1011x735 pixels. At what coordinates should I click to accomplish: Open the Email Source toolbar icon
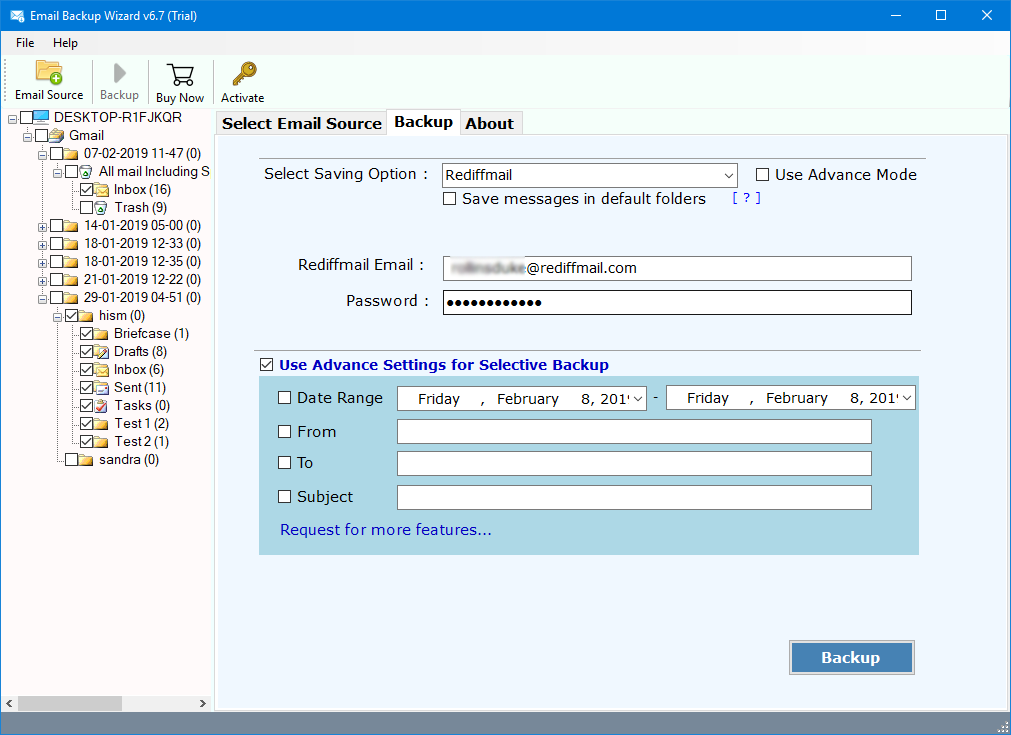[x=49, y=72]
